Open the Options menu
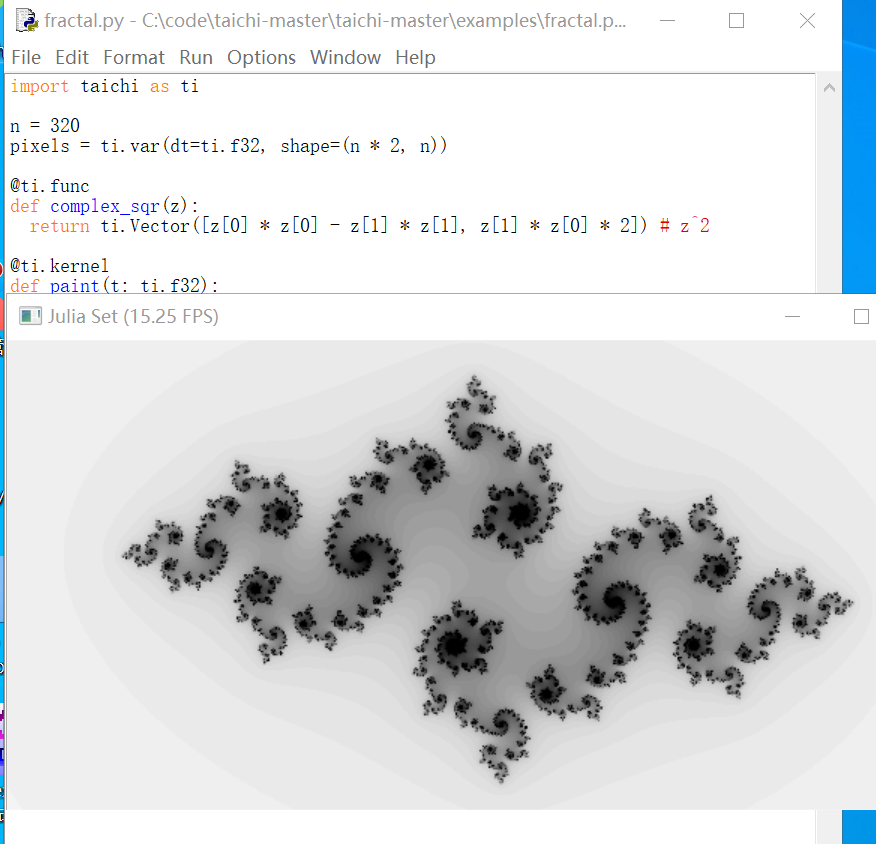This screenshot has height=844, width=876. point(261,57)
